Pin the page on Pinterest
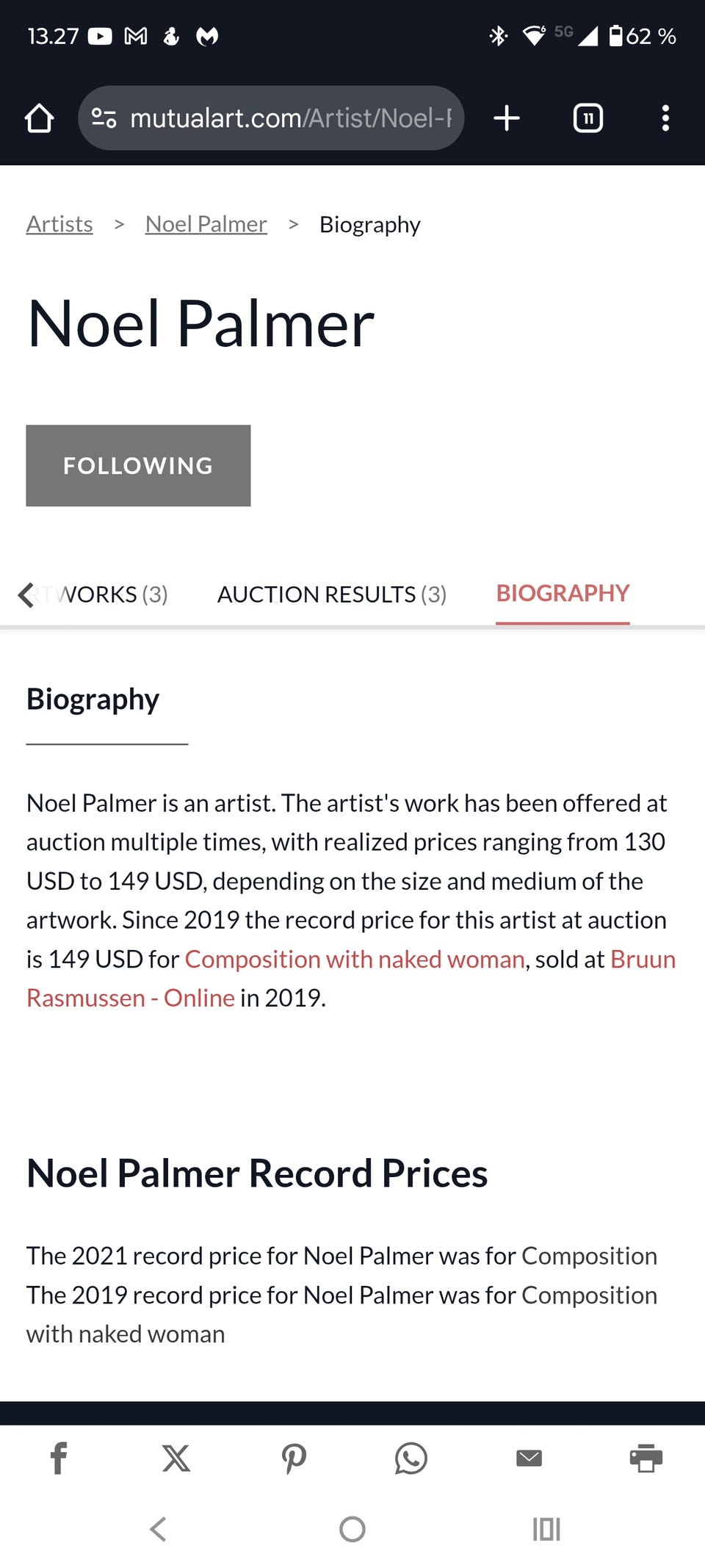The image size is (705, 1568). [294, 1458]
